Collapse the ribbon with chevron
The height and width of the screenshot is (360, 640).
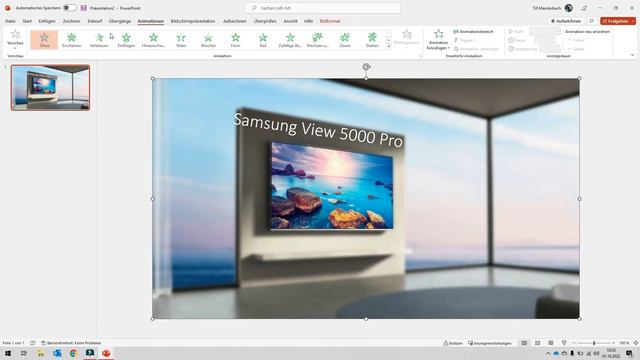(632, 55)
